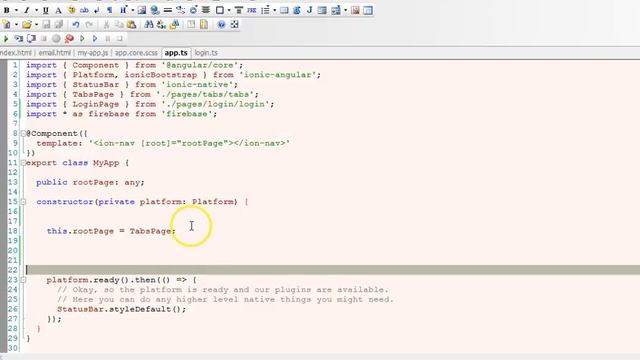Cut selection with the scissors icon
Image resolution: width=640 pixels, height=360 pixels.
point(106,24)
